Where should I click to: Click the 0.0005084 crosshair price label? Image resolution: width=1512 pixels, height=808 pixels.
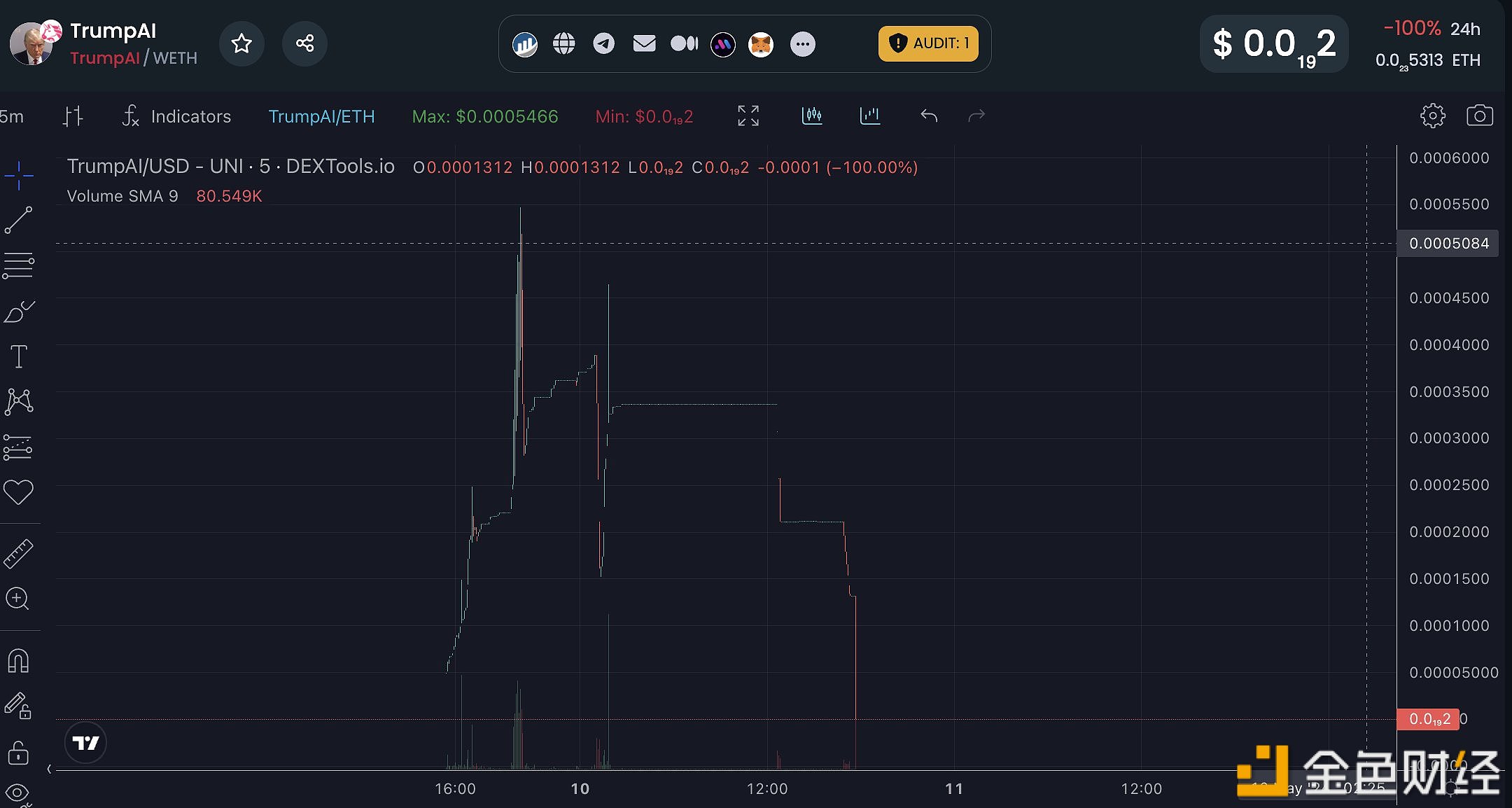coord(1448,243)
